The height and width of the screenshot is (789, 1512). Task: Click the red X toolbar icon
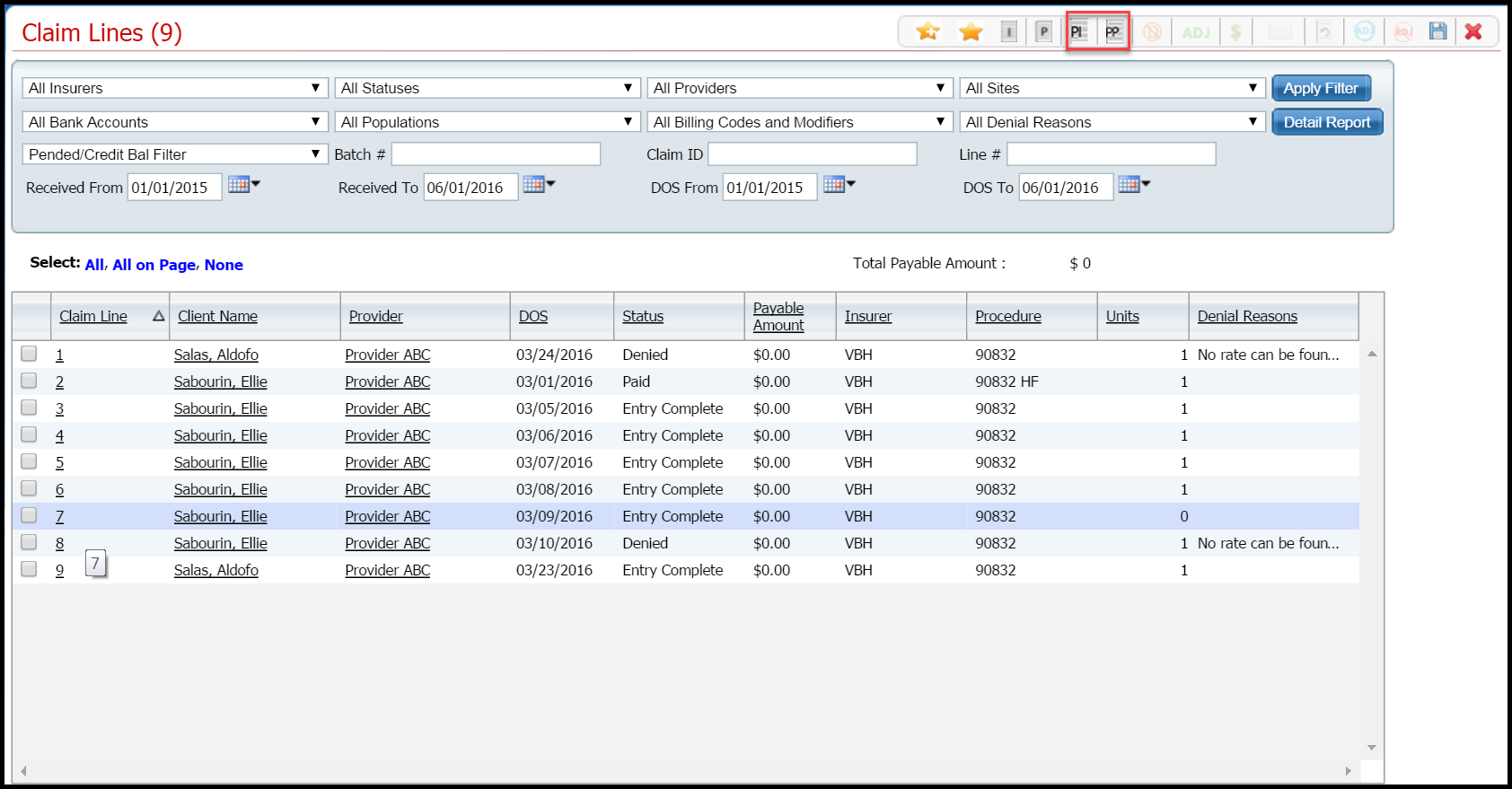click(1473, 31)
